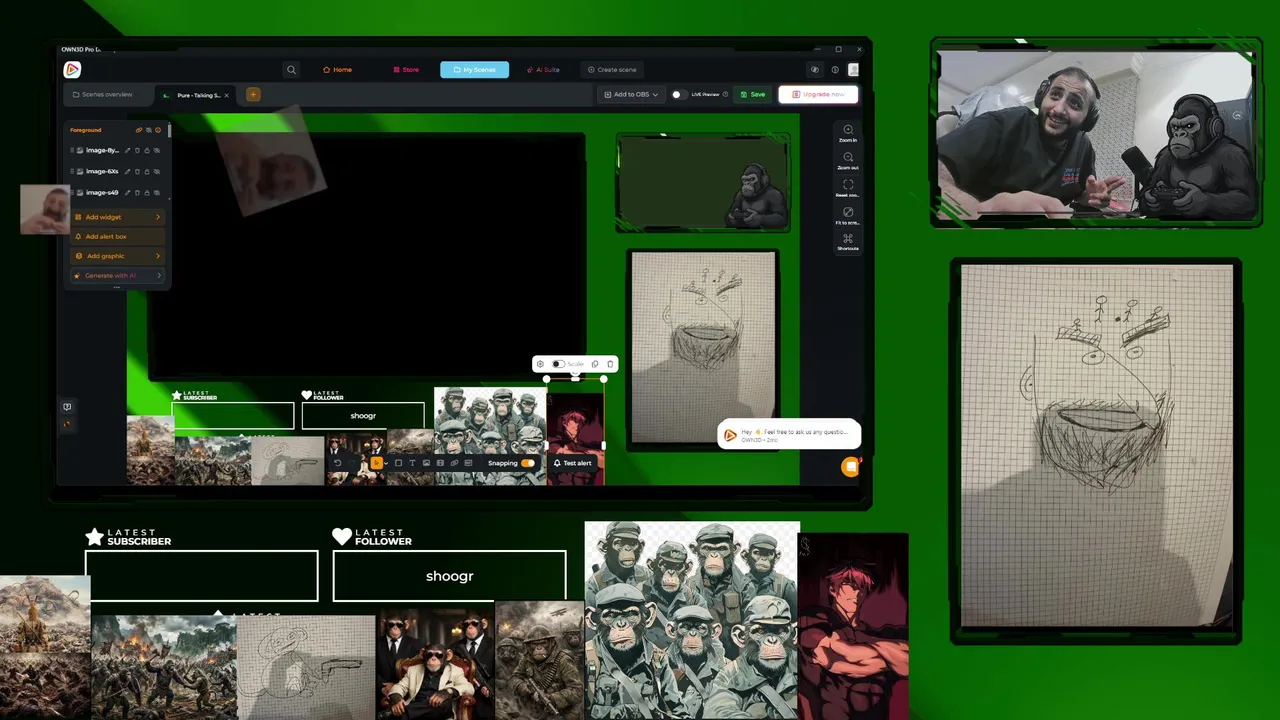Expand the Add graphic menu

coord(117,256)
